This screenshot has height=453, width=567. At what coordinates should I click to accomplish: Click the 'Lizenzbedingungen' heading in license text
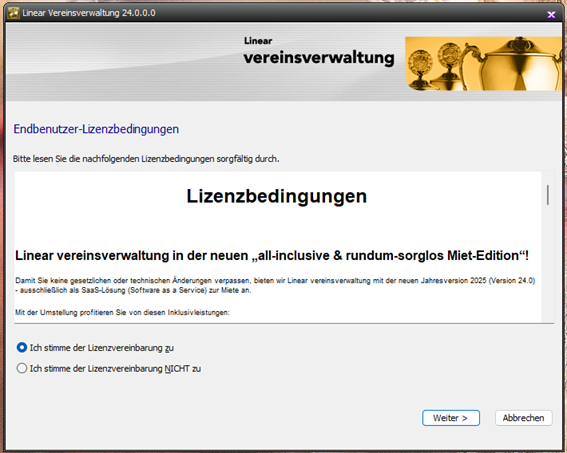click(x=277, y=196)
